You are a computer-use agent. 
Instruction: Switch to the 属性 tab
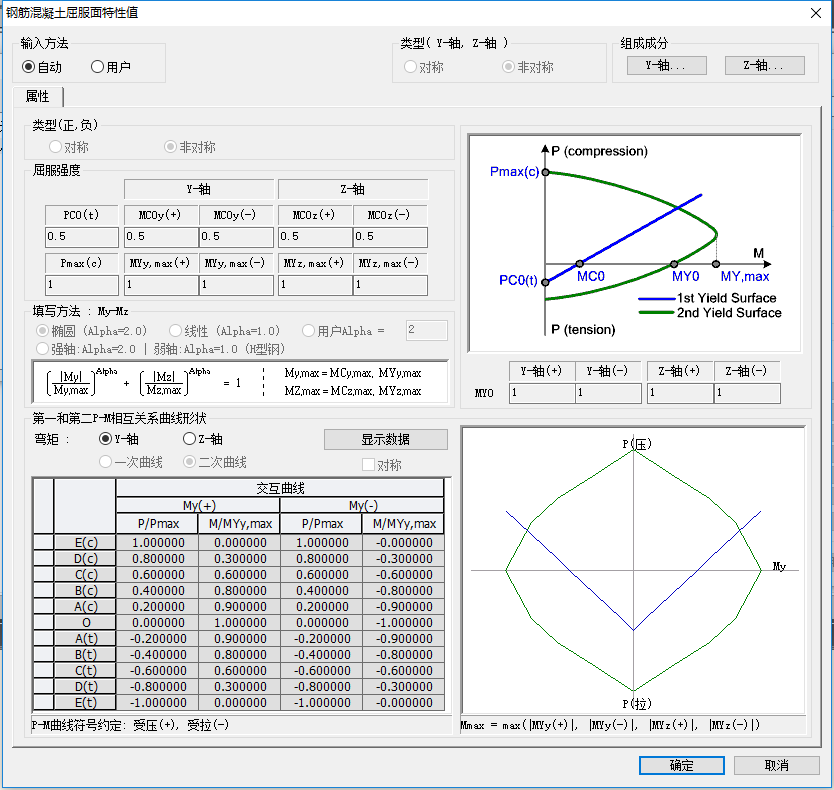[x=38, y=96]
